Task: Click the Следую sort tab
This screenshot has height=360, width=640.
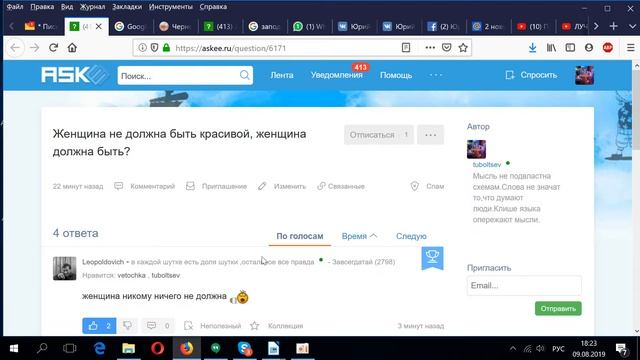Action: [411, 236]
